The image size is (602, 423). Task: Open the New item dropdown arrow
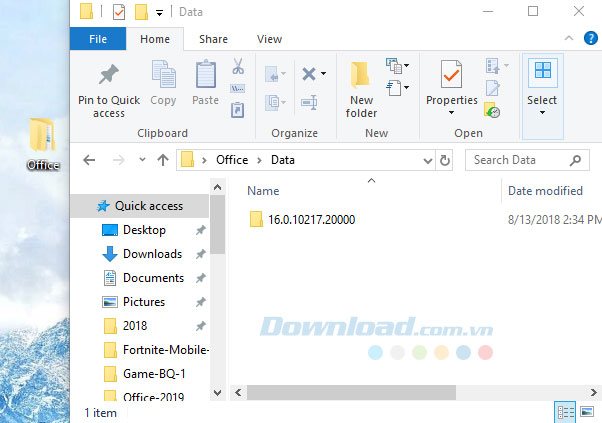click(x=406, y=65)
